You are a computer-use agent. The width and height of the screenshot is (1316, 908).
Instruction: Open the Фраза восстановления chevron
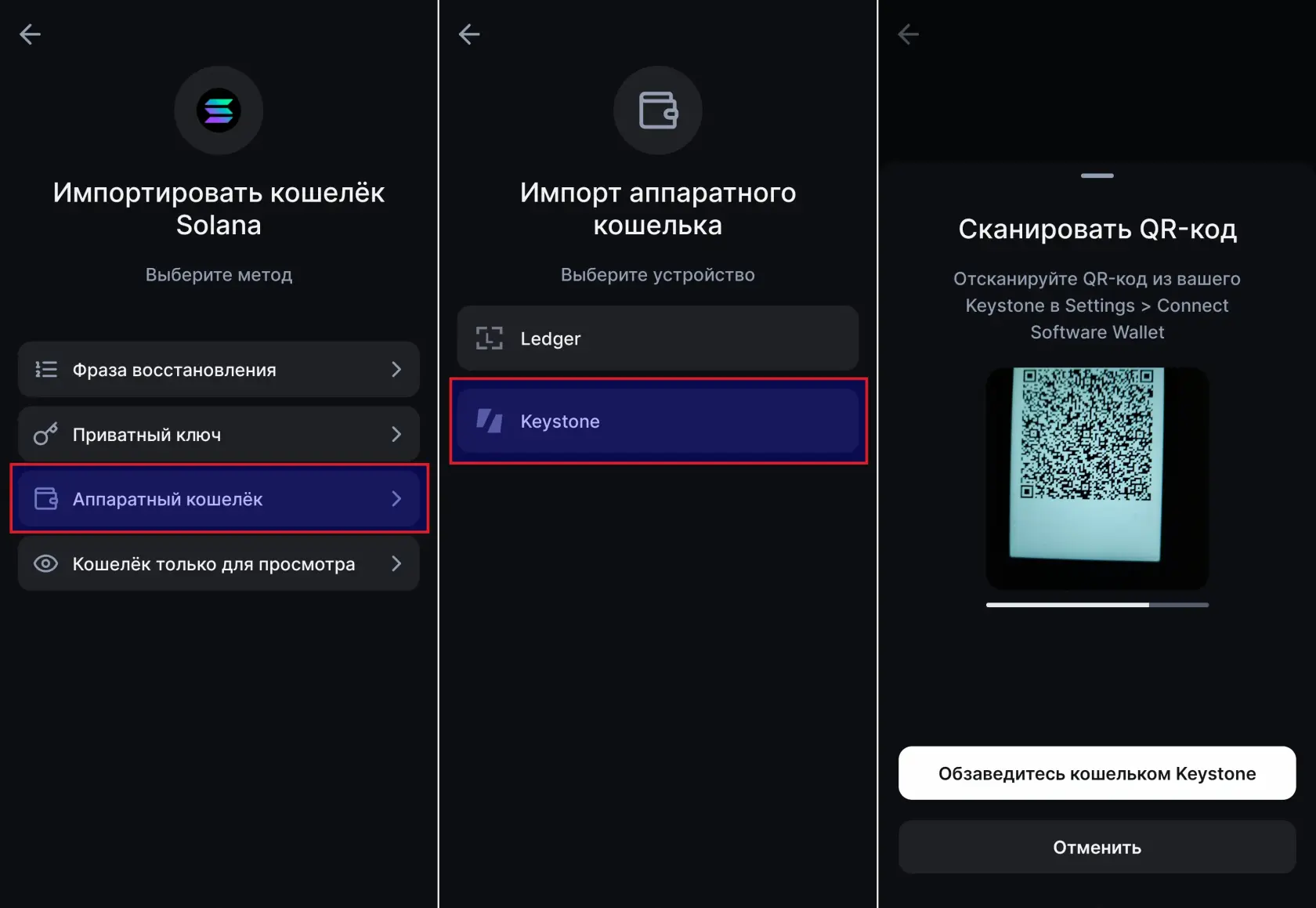tap(396, 370)
